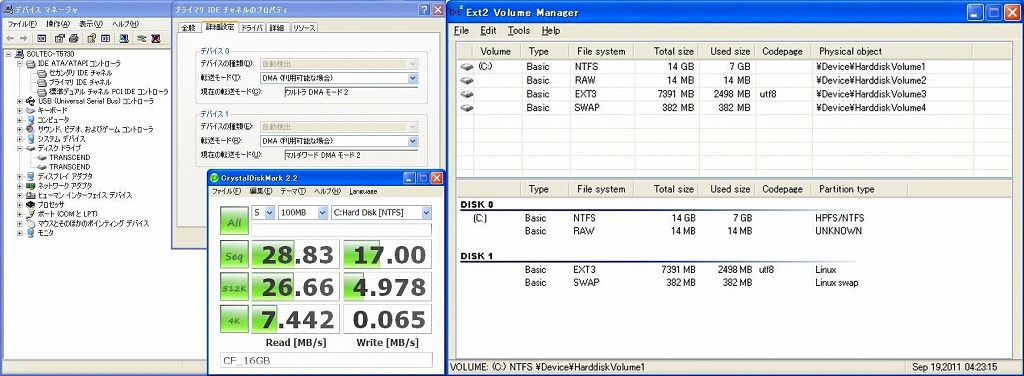This screenshot has height=376, width=1024.
Task: Collapse the IDE ATA/ATAPI controller node
Action: tap(20, 63)
